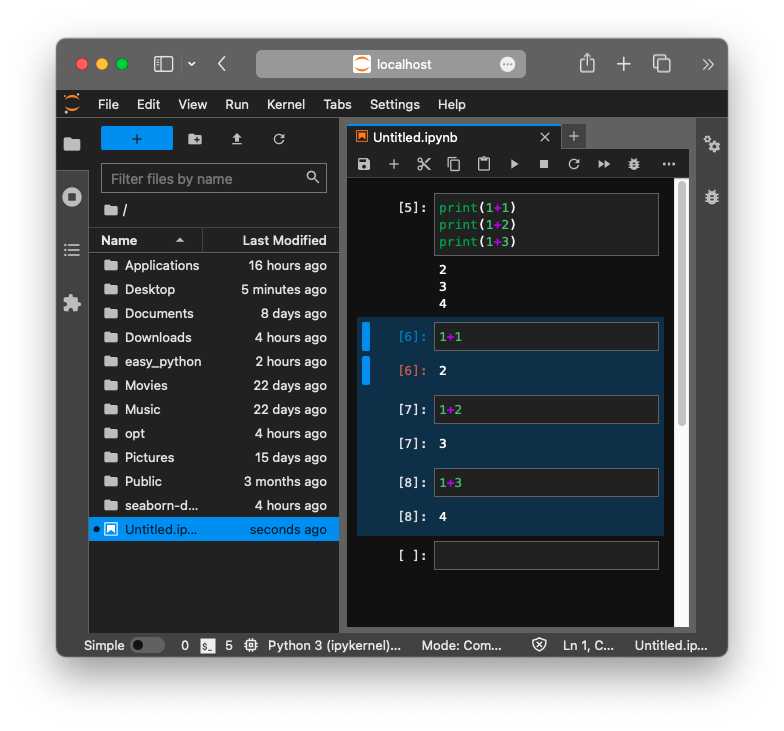Image resolution: width=784 pixels, height=731 pixels.
Task: Collapse cell [6] input with blue bar
Action: [366, 336]
